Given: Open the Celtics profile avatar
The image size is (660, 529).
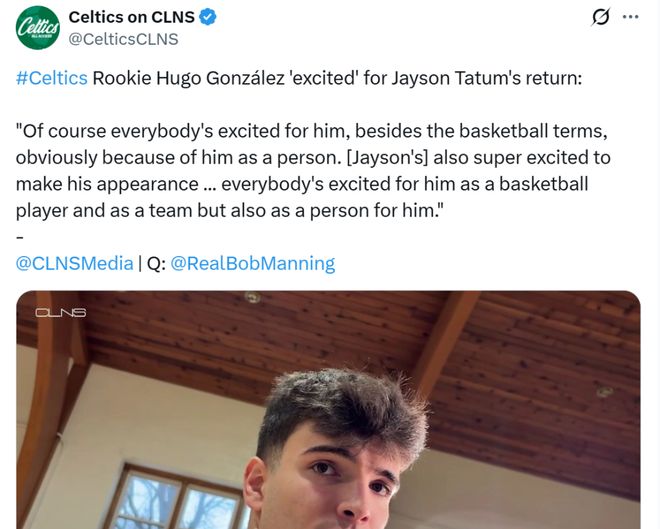Looking at the screenshot, I should pyautogui.click(x=38, y=27).
